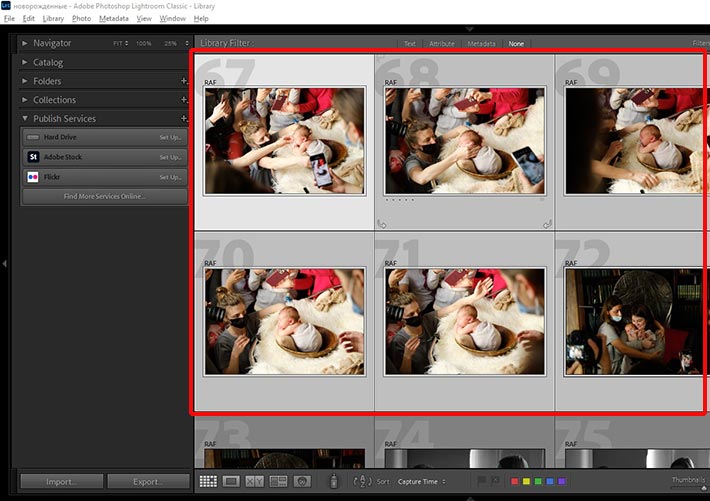Viewport: 710px width, 501px height.
Task: Select the Attribute library filter
Action: [441, 44]
